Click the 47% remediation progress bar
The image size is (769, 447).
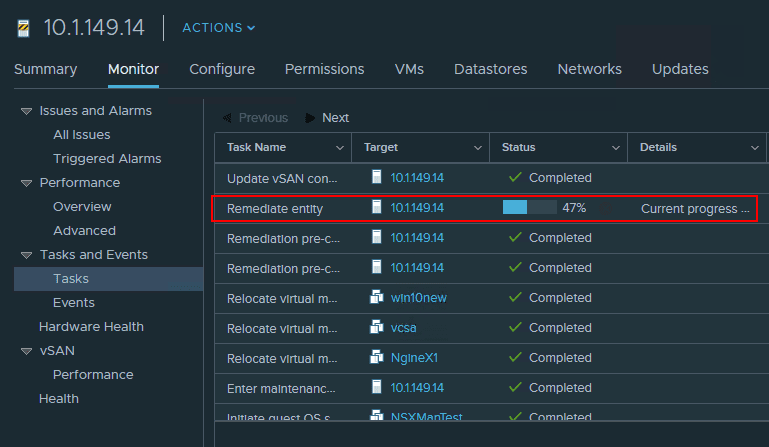[x=529, y=208]
